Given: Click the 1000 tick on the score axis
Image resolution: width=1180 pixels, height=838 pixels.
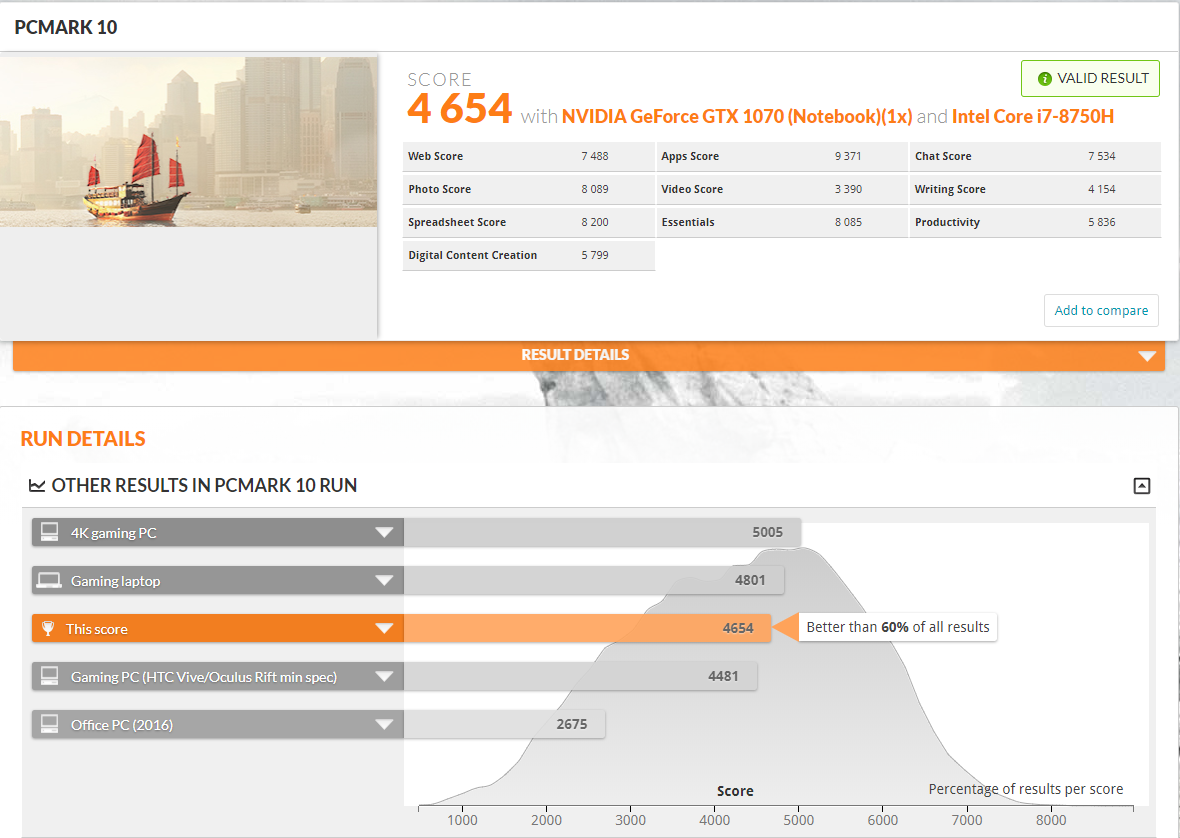Looking at the screenshot, I should (x=462, y=820).
